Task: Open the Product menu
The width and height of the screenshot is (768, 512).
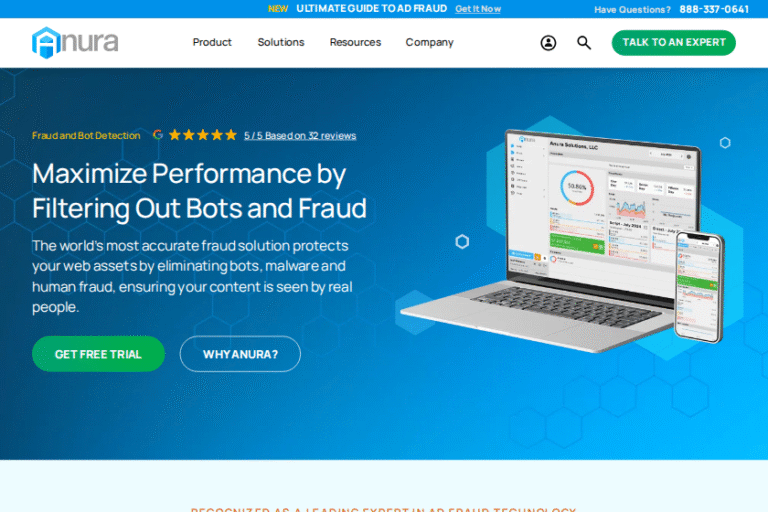Action: pyautogui.click(x=212, y=43)
